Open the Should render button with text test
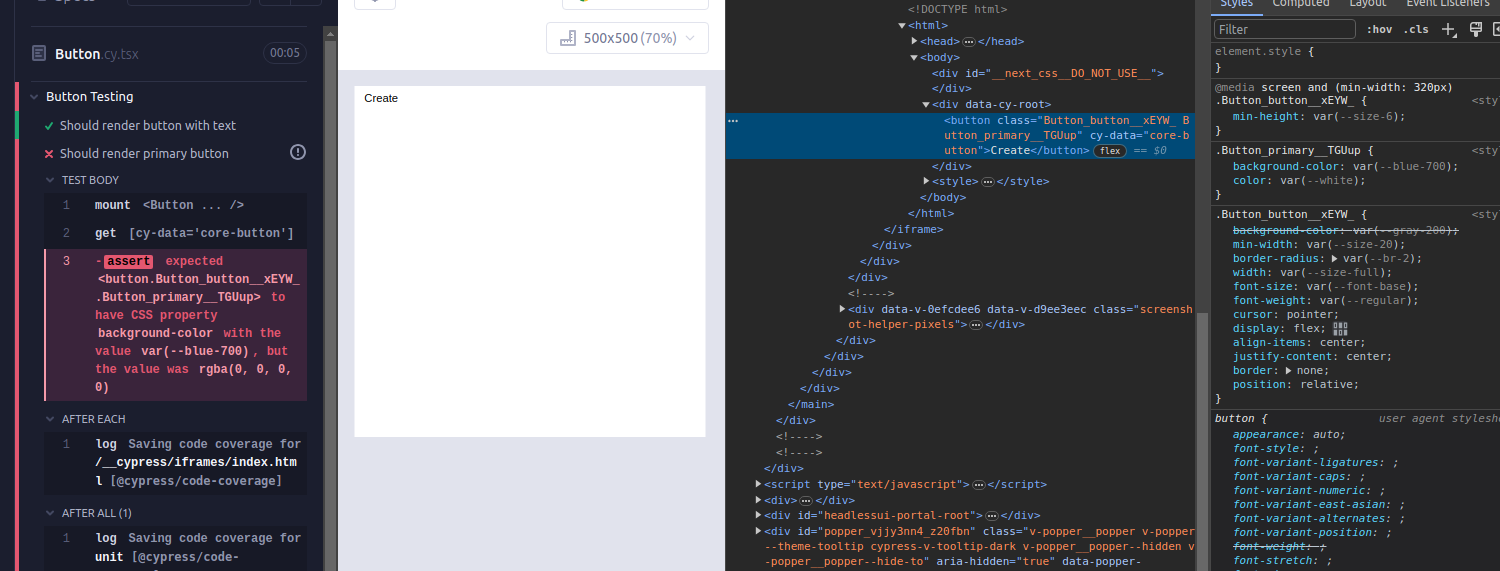1500x571 pixels. [x=148, y=125]
